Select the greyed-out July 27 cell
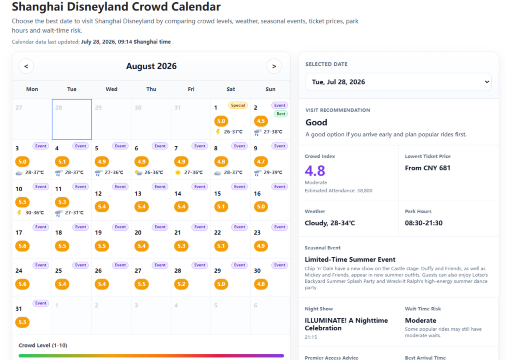Screen dimensions: 506x360 point(32,119)
